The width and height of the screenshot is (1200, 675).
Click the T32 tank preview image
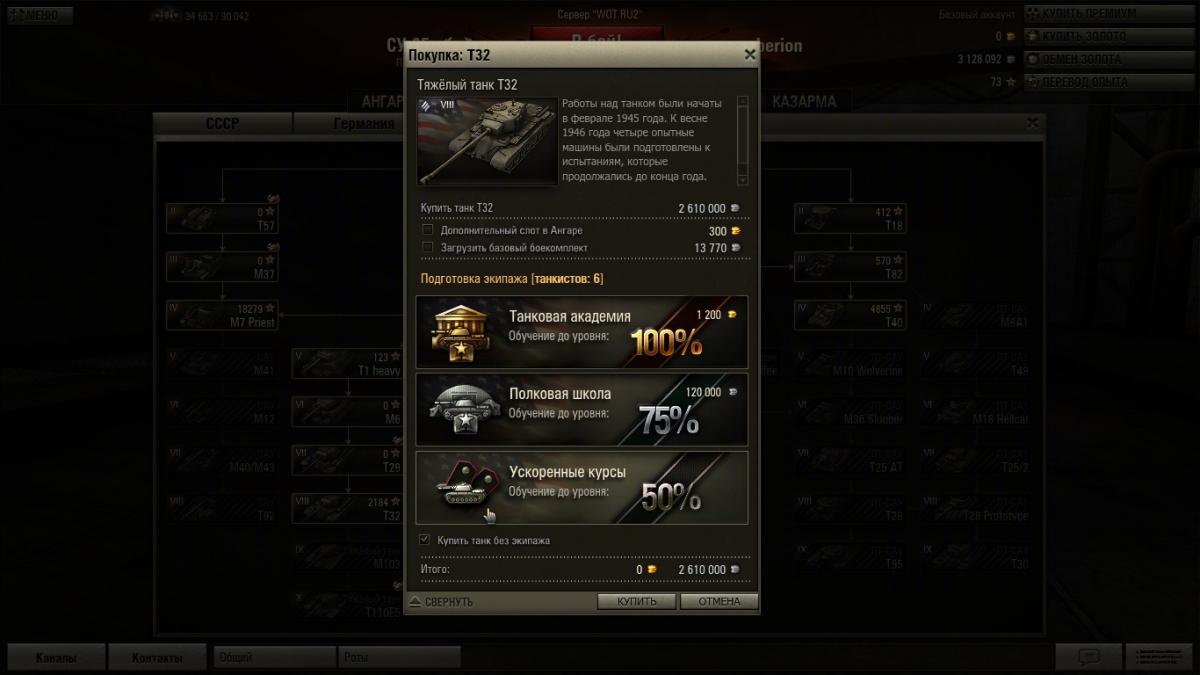click(487, 141)
